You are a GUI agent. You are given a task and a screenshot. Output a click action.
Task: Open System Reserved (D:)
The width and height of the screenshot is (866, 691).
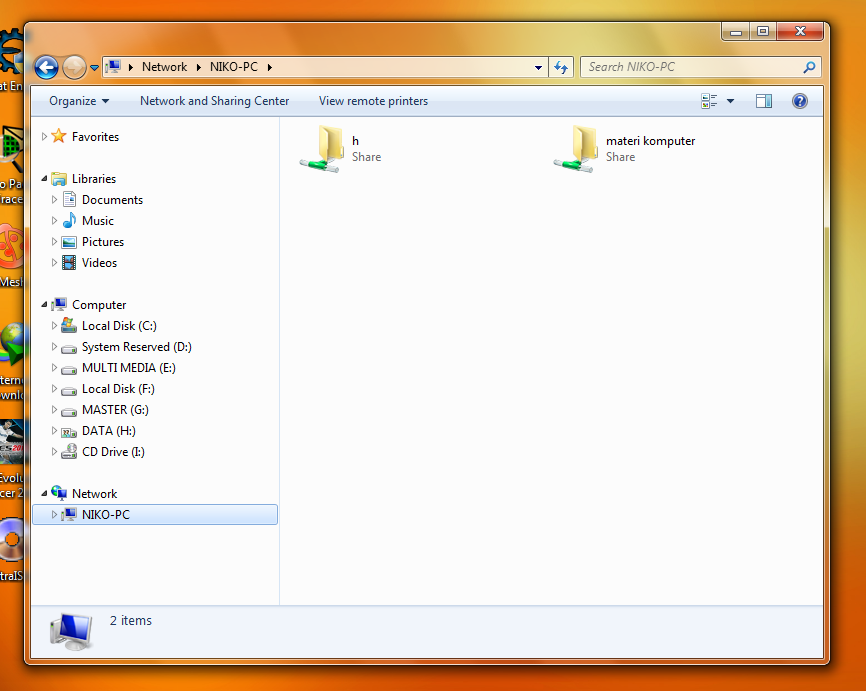136,347
